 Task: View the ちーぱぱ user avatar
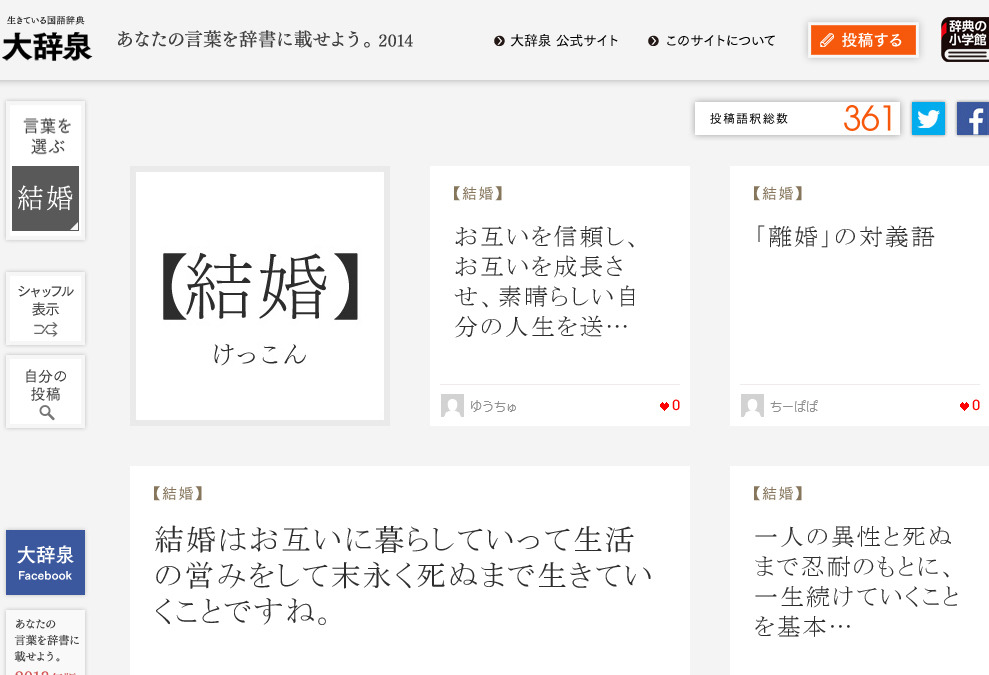click(752, 406)
